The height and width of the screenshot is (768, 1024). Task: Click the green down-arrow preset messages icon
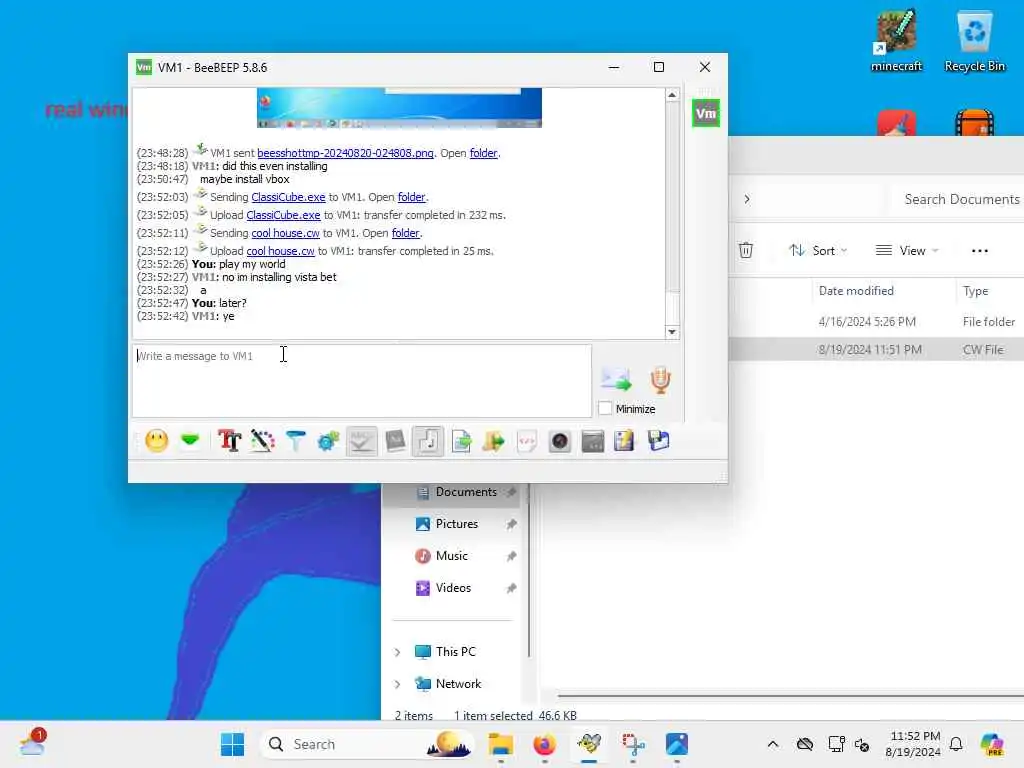click(190, 441)
